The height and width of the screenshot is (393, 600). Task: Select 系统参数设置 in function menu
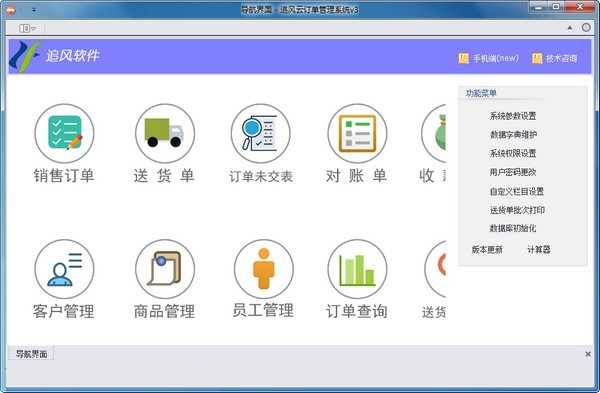tap(513, 116)
